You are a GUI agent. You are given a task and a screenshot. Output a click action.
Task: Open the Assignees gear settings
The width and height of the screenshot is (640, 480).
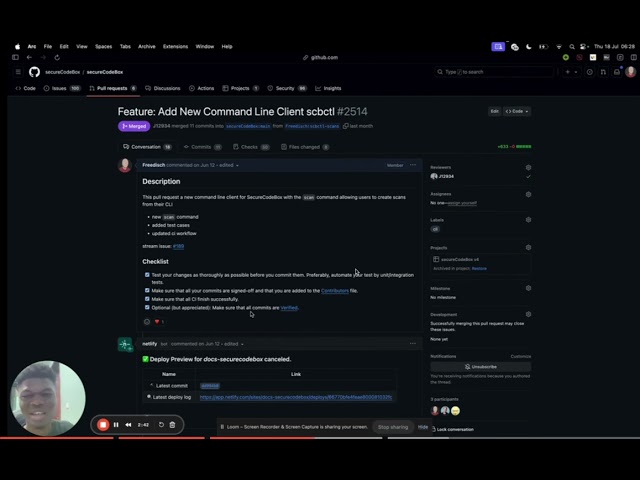(x=528, y=194)
